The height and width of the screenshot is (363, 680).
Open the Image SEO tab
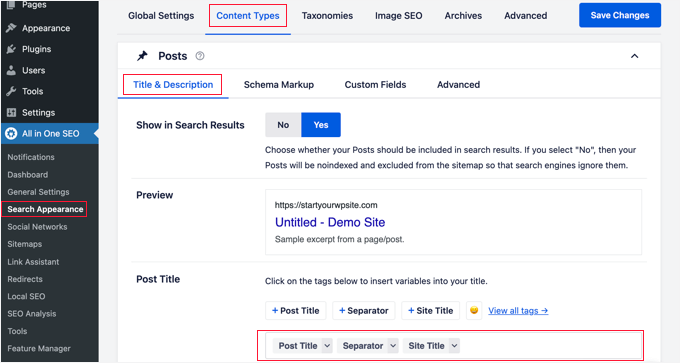pos(399,16)
